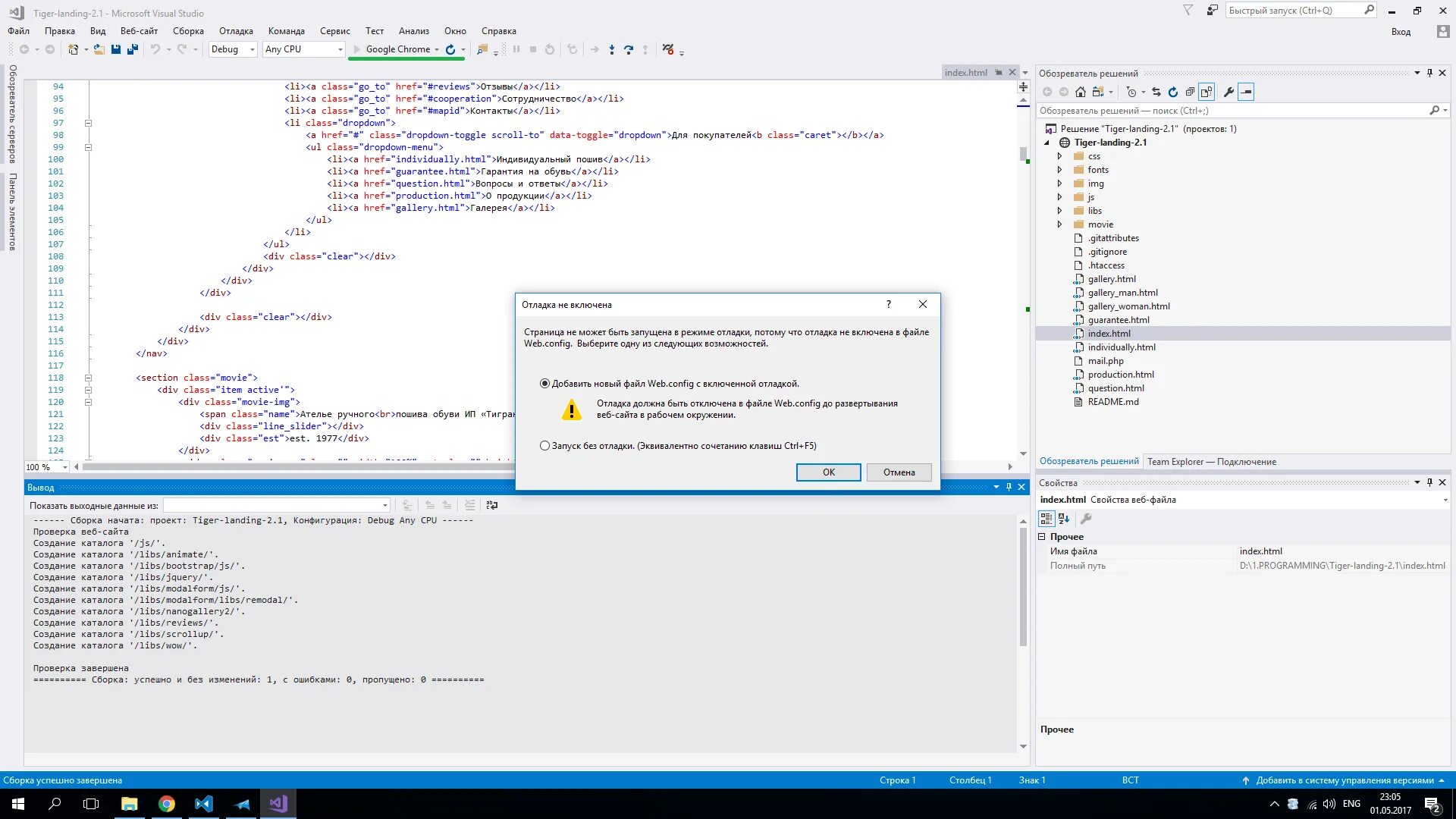Open the Сервис menu
This screenshot has width=1456, height=819.
334,31
